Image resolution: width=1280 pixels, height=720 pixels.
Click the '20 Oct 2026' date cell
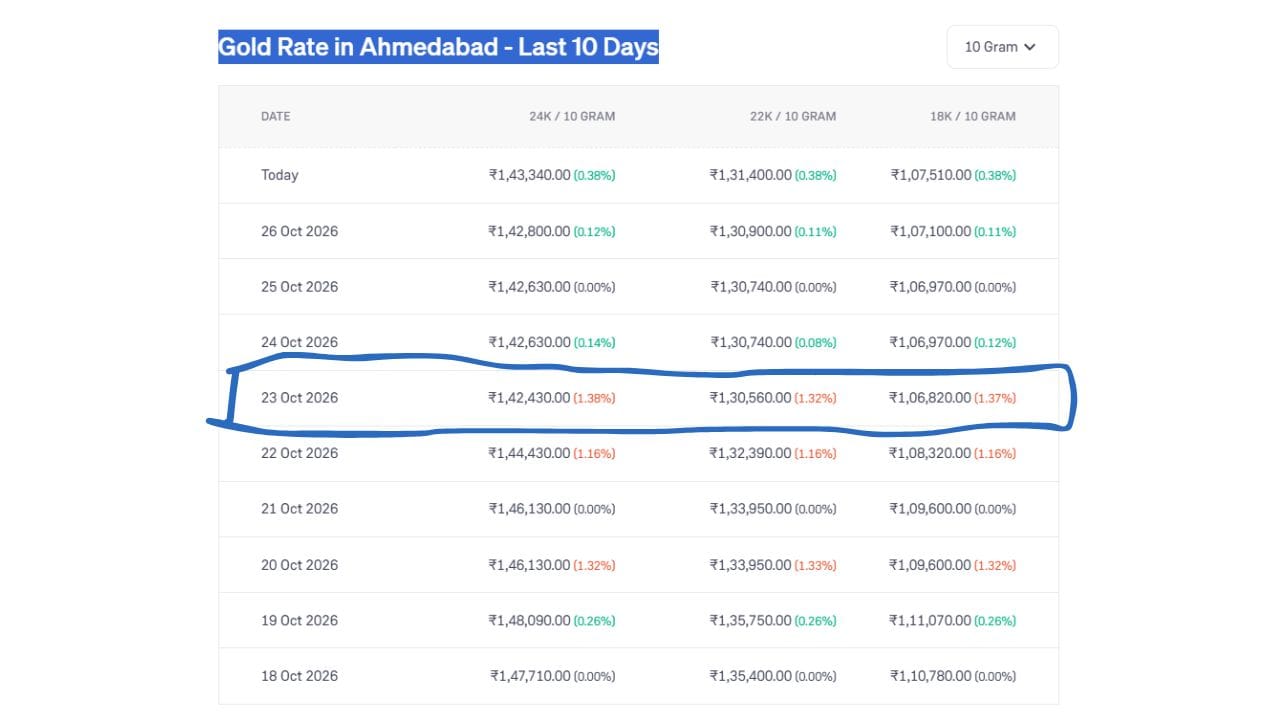tap(300, 565)
